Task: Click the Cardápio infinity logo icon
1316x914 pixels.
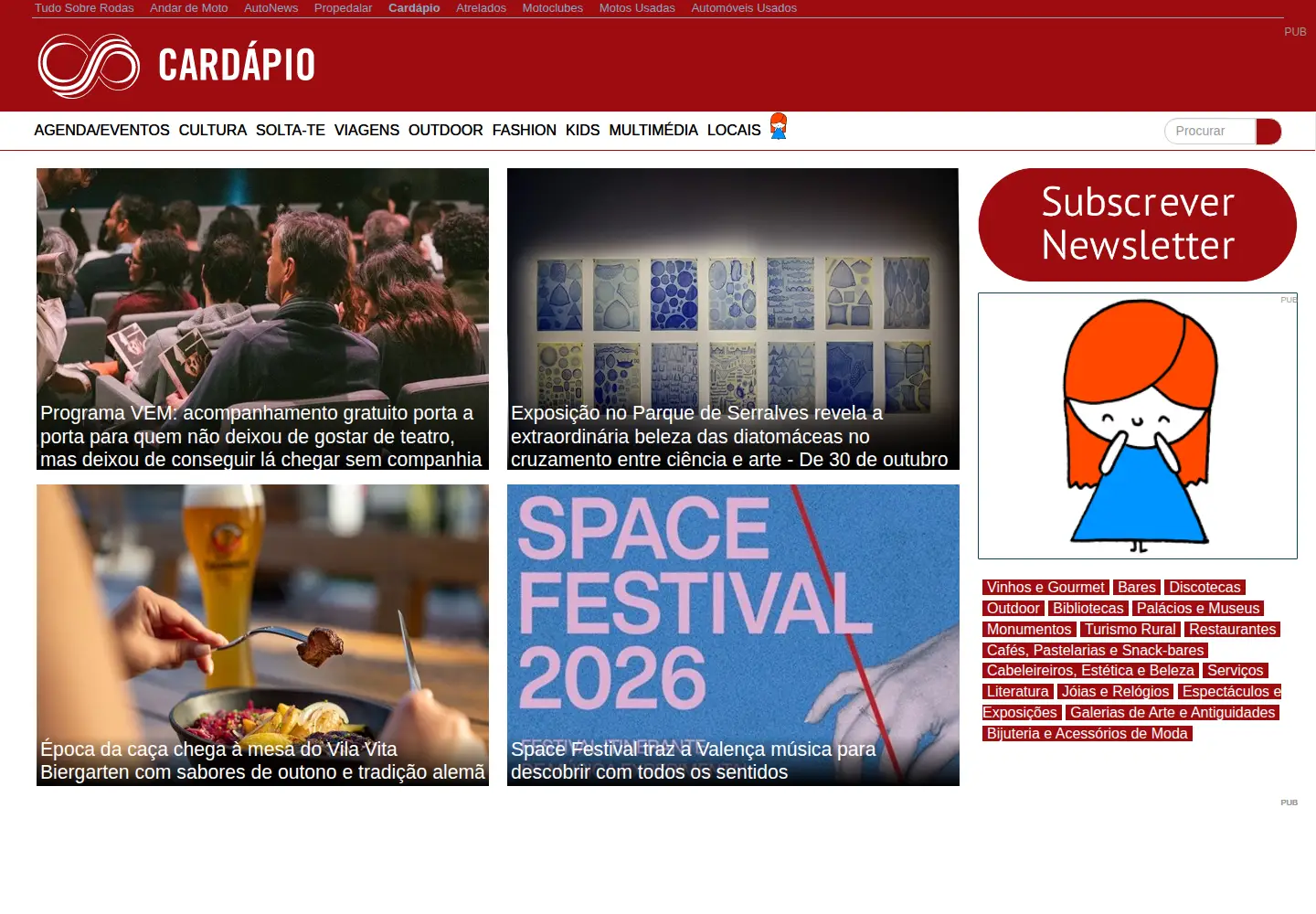Action: (89, 66)
